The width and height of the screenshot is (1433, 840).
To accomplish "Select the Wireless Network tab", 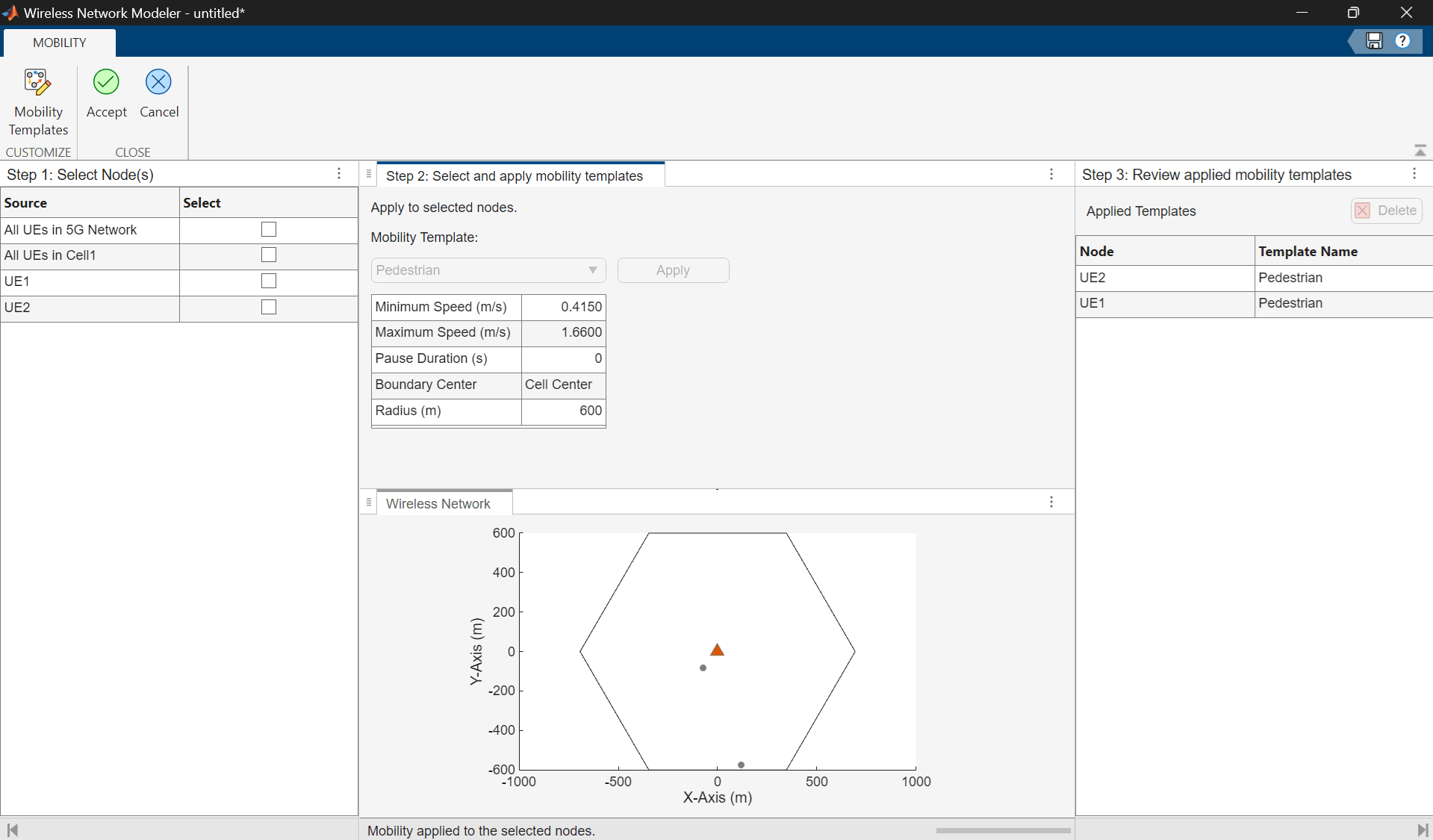I will pyautogui.click(x=438, y=504).
